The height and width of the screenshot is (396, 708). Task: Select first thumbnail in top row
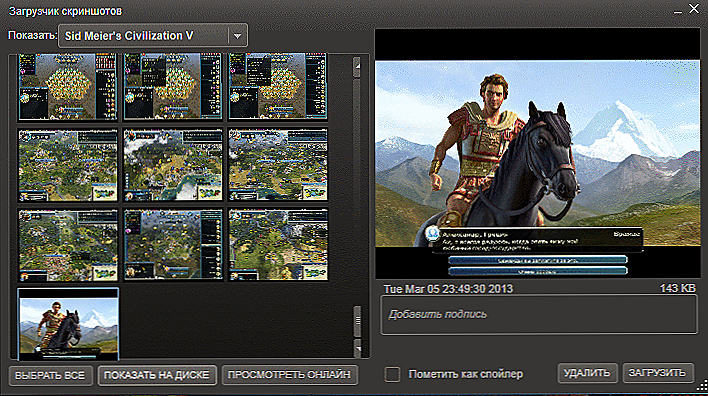pyautogui.click(x=68, y=87)
